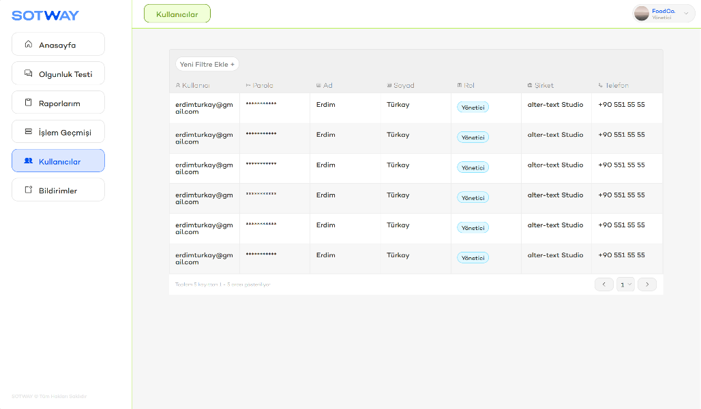The width and height of the screenshot is (701, 409).
Task: Go to next page with right chevron
Action: pos(647,284)
